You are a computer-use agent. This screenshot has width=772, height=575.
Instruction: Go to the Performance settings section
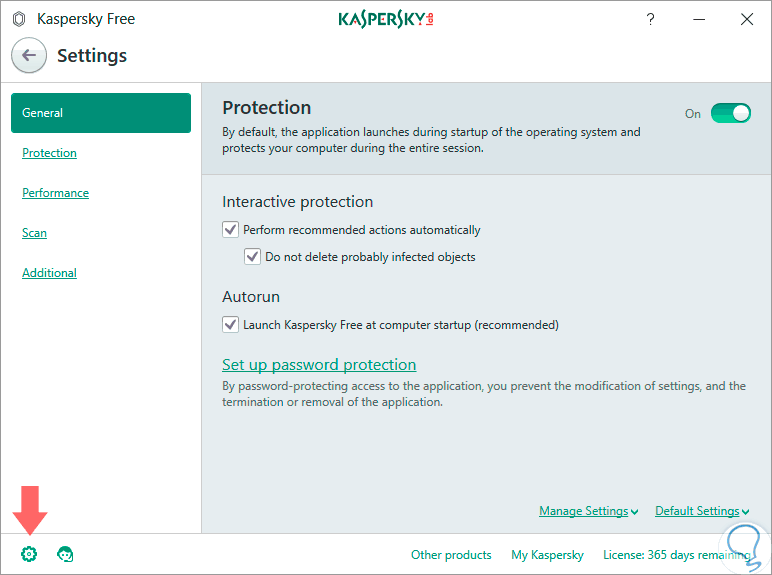55,193
